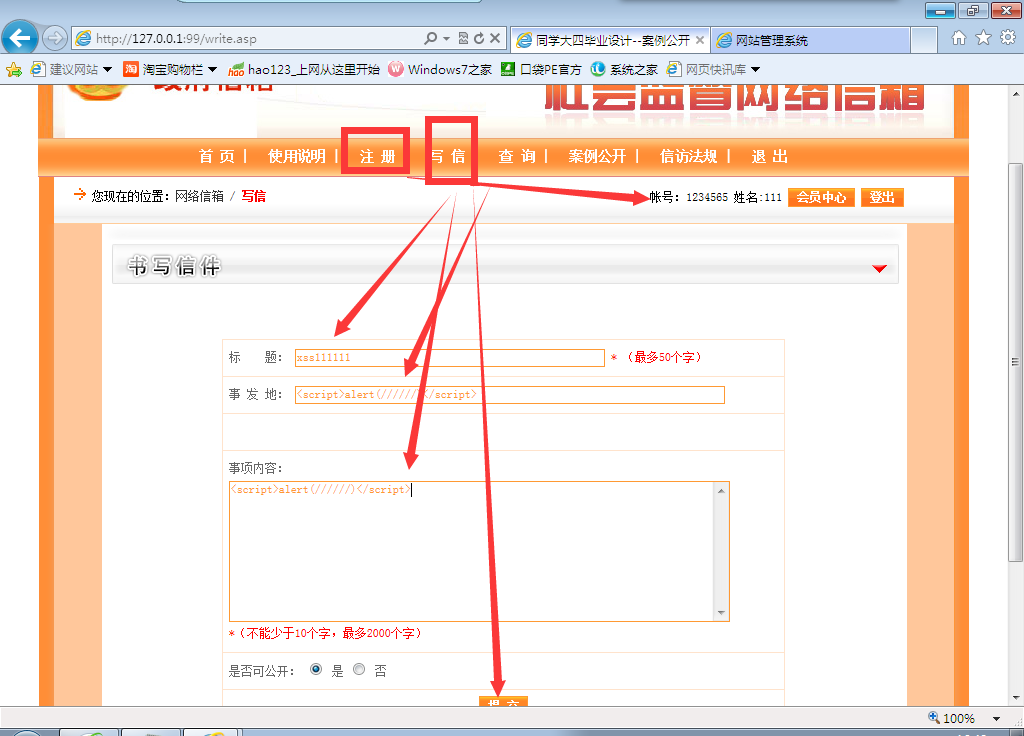Open the 100% zoom level dropdown

click(x=997, y=718)
